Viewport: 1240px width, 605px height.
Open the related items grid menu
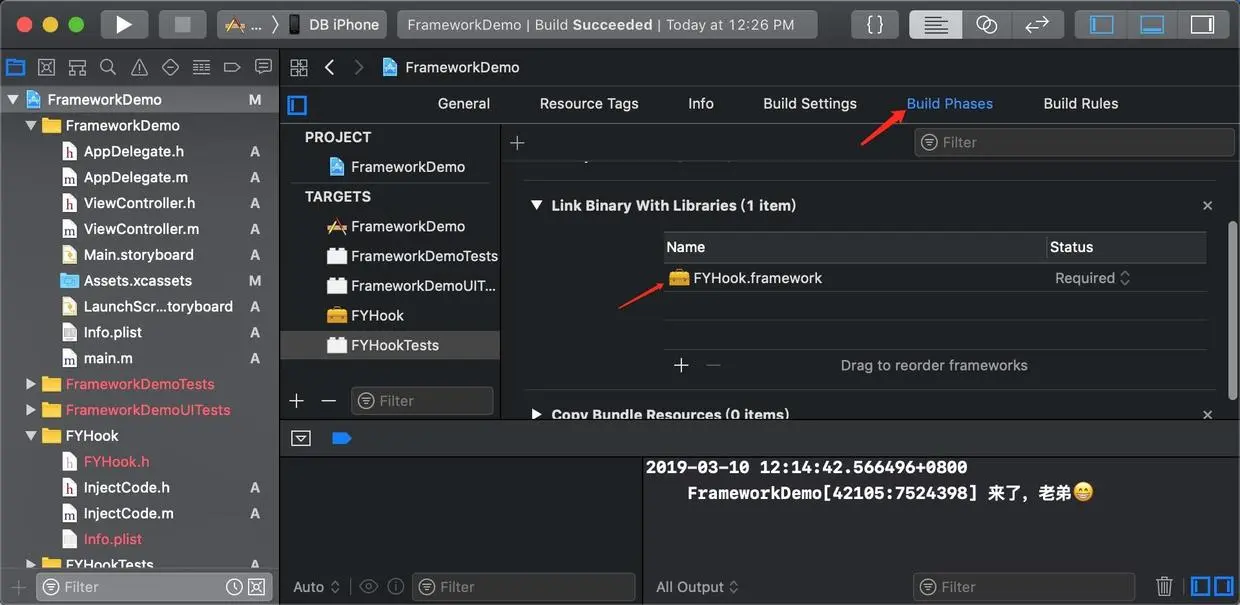298,67
